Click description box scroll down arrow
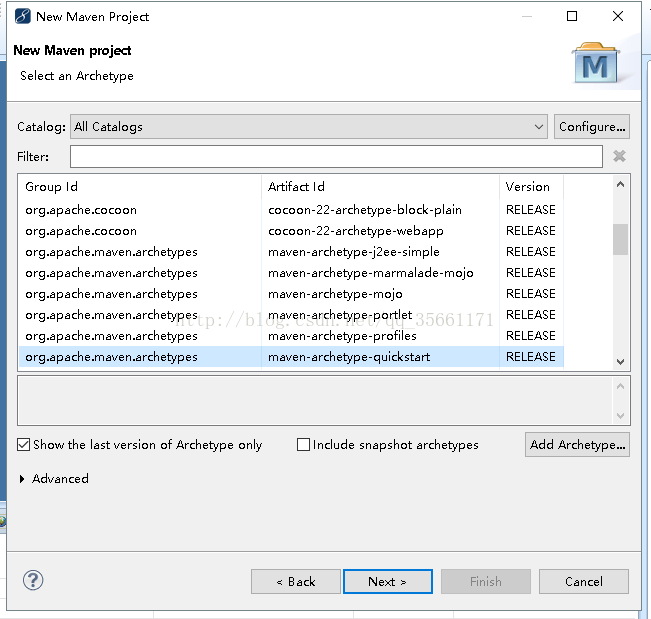This screenshot has height=619, width=651. (x=620, y=416)
